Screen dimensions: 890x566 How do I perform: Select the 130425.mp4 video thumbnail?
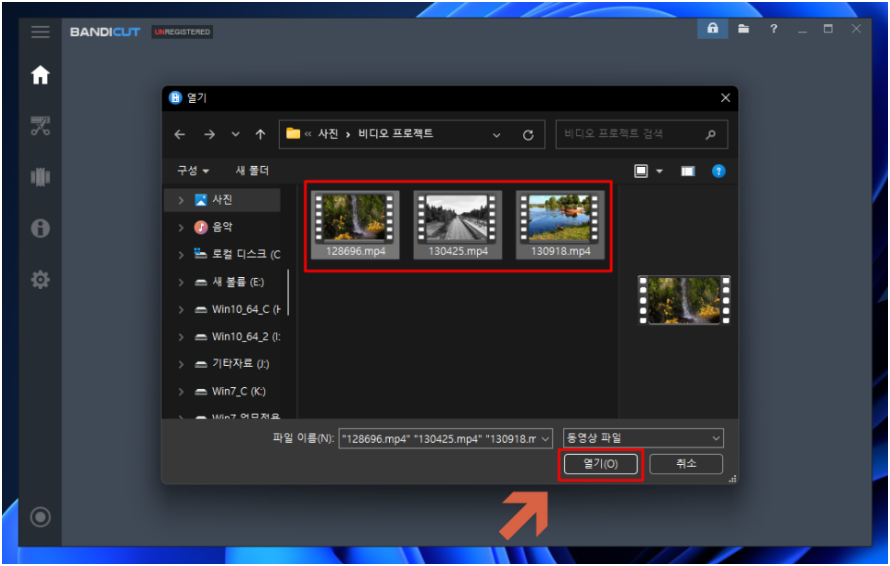[x=457, y=224]
